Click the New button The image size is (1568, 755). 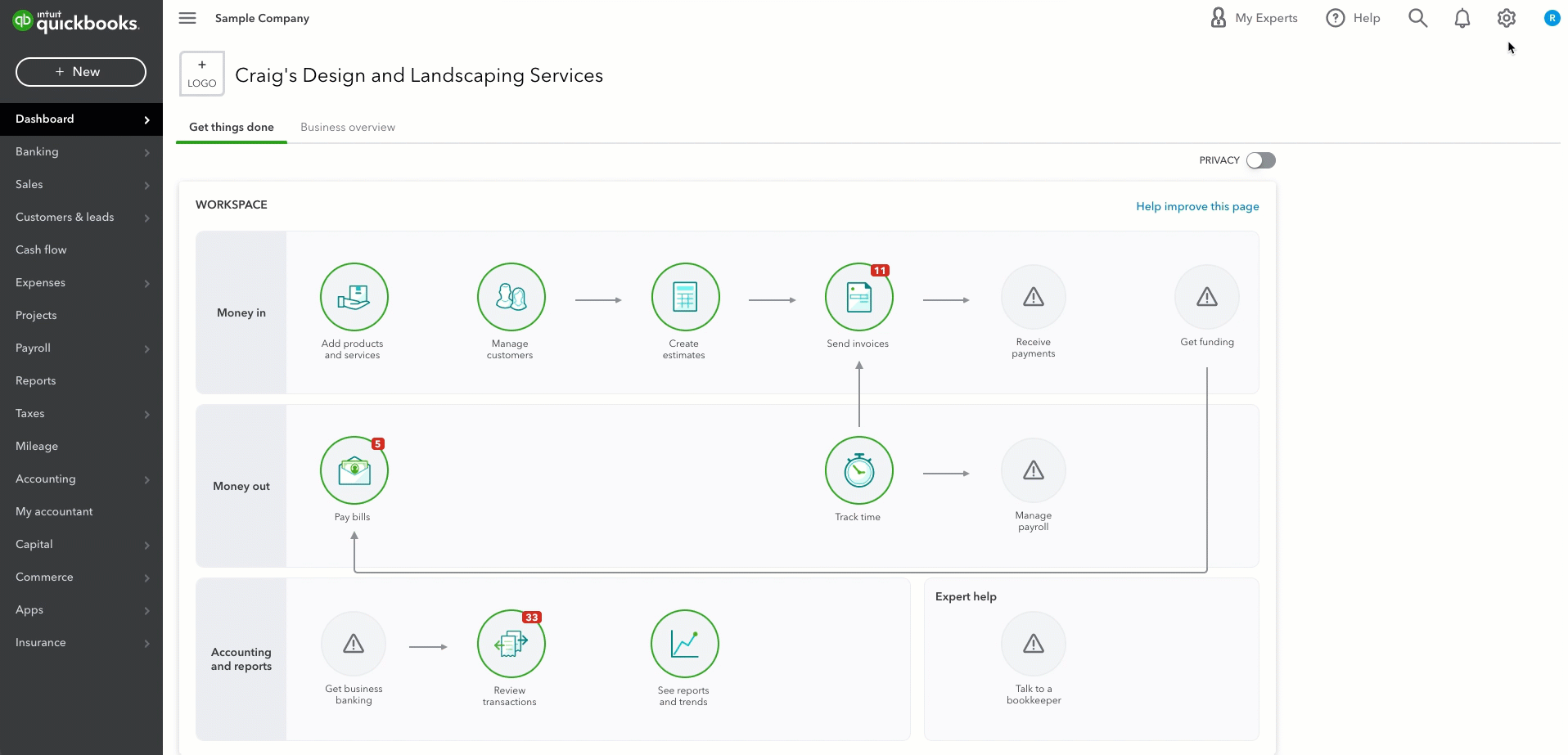(81, 72)
